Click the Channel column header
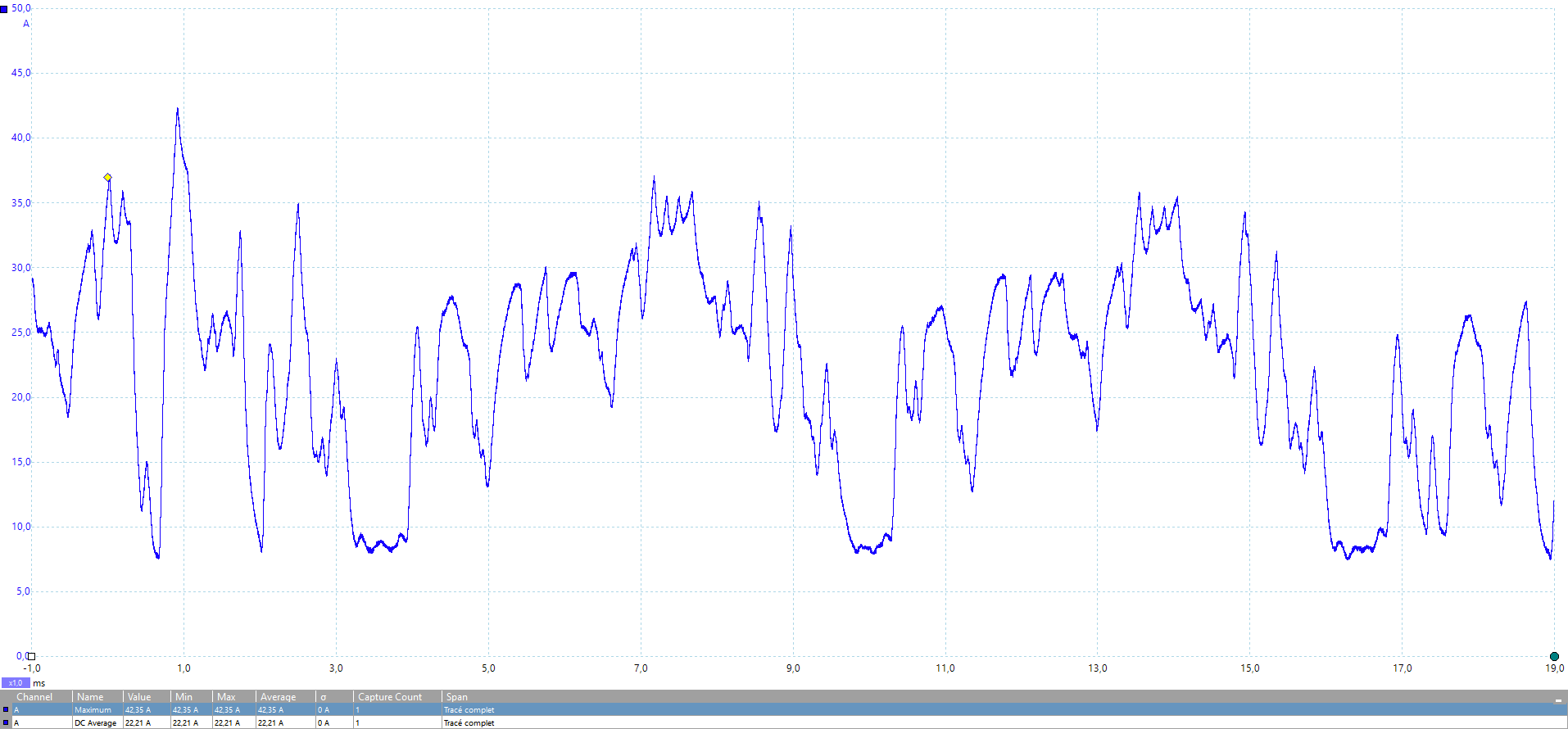1568x729 pixels. tap(34, 697)
